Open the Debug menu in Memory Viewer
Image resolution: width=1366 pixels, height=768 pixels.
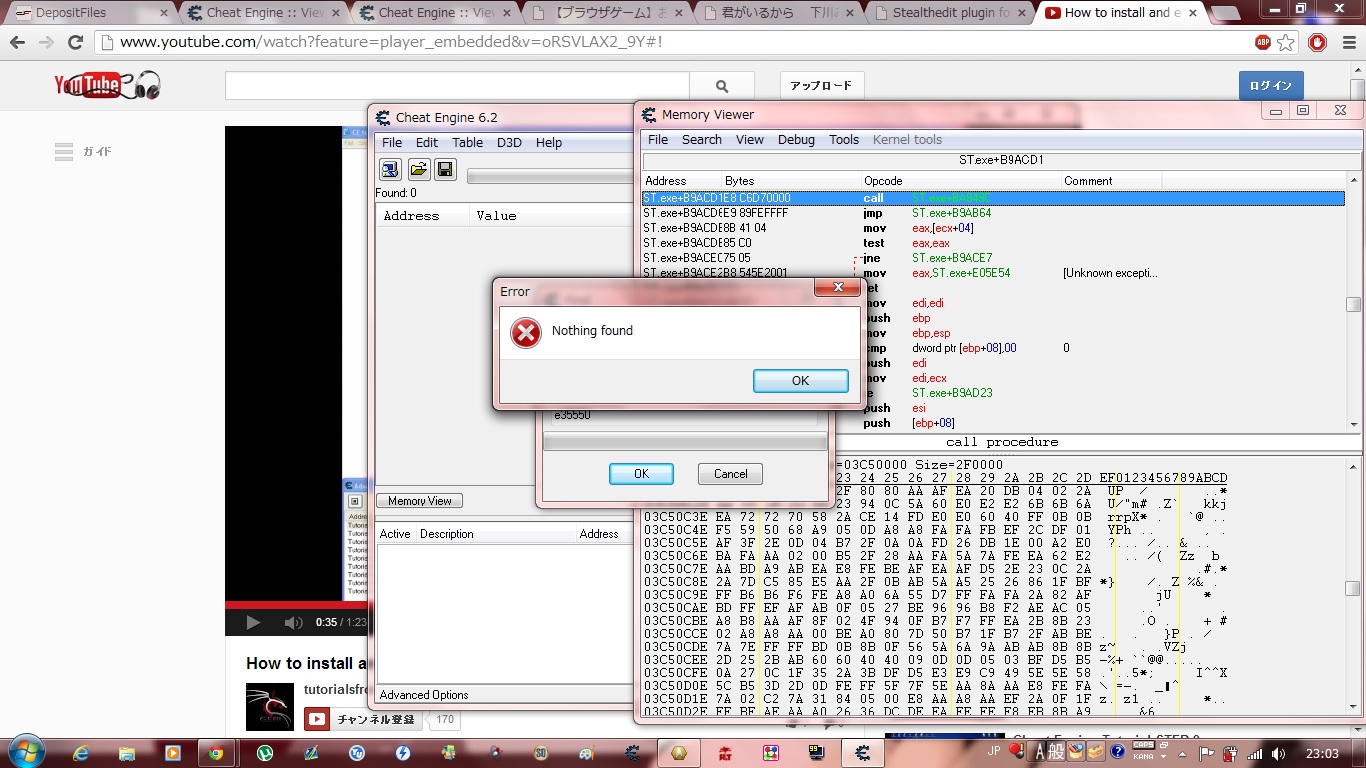click(796, 140)
